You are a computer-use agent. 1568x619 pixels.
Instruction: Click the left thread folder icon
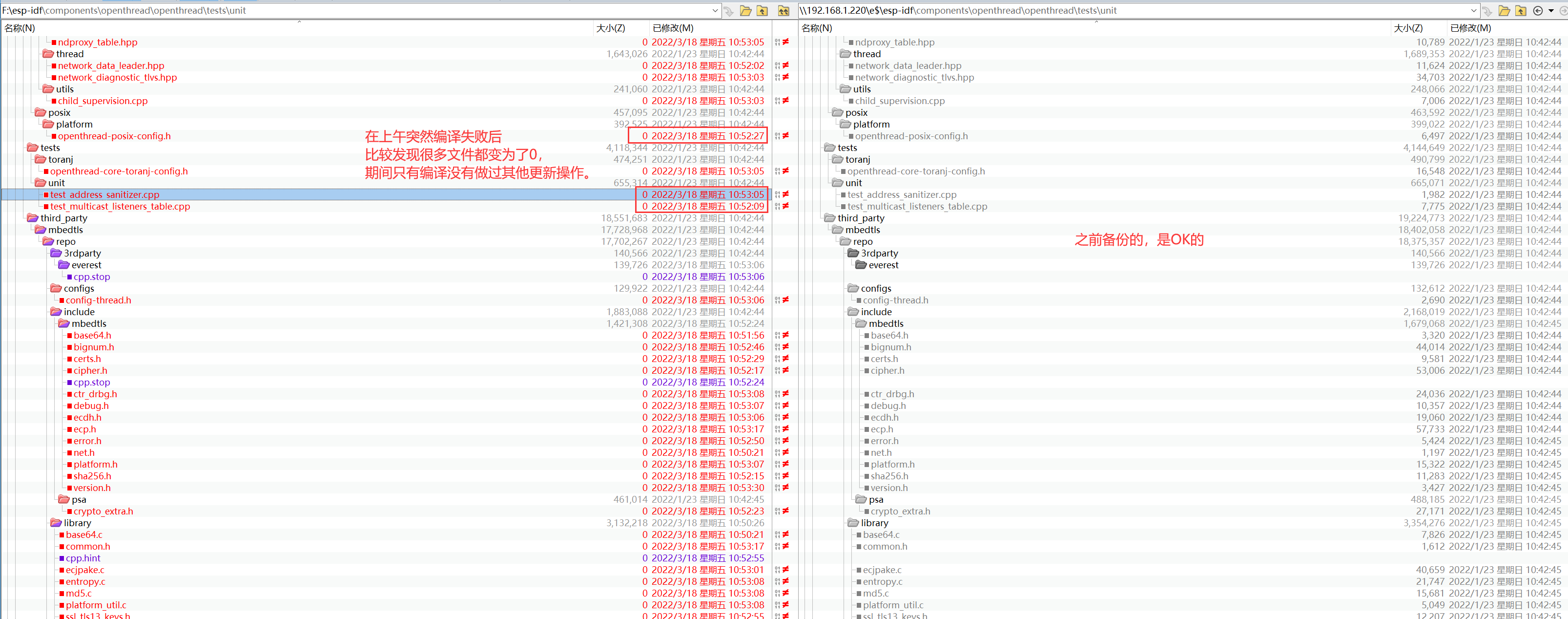(48, 54)
